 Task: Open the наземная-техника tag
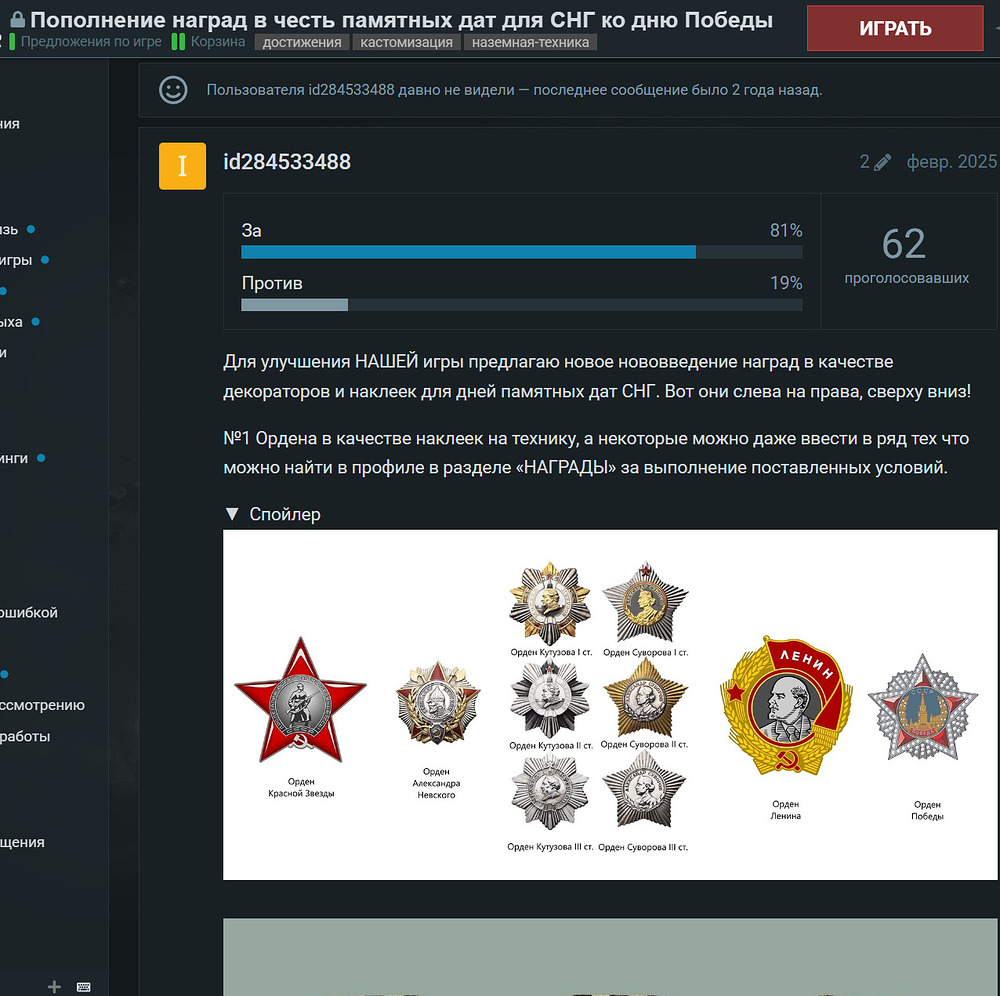click(530, 42)
